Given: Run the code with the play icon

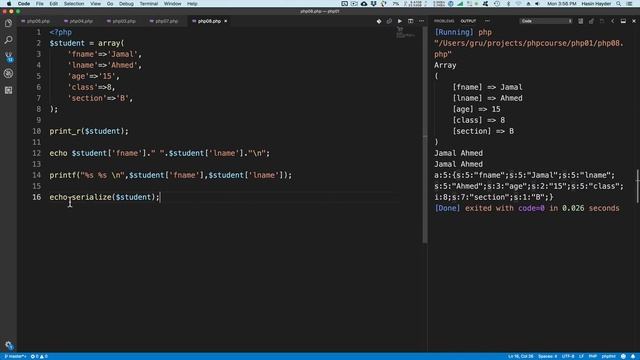Looking at the screenshot, I should 400,21.
